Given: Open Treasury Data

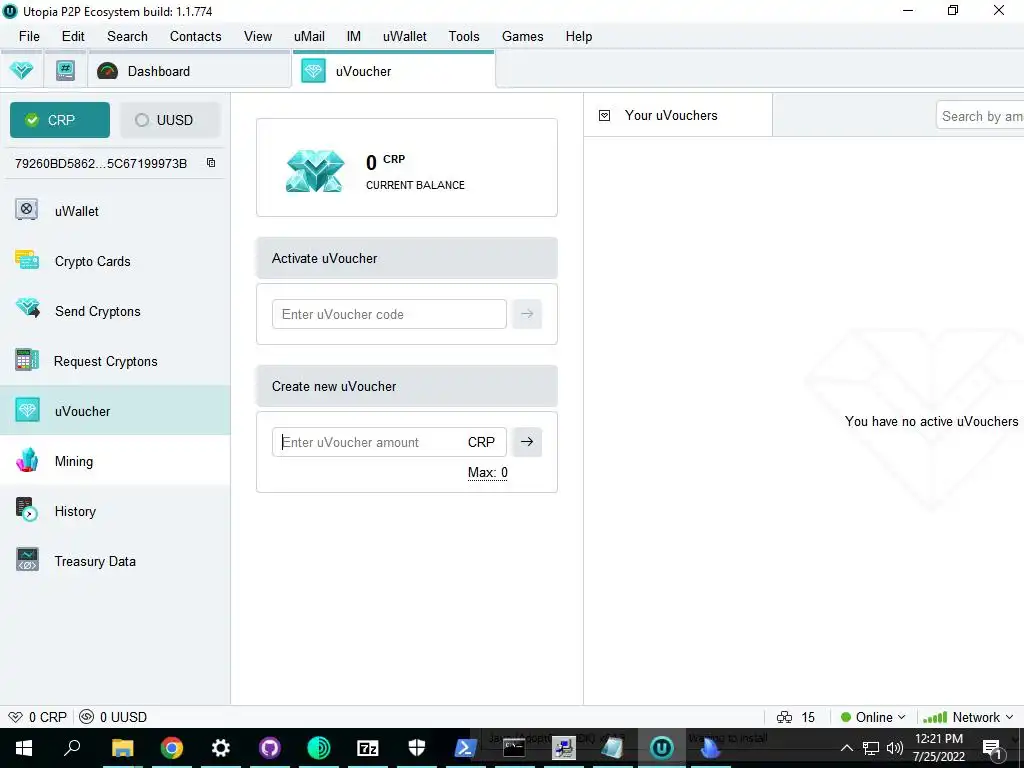Looking at the screenshot, I should coord(115,561).
